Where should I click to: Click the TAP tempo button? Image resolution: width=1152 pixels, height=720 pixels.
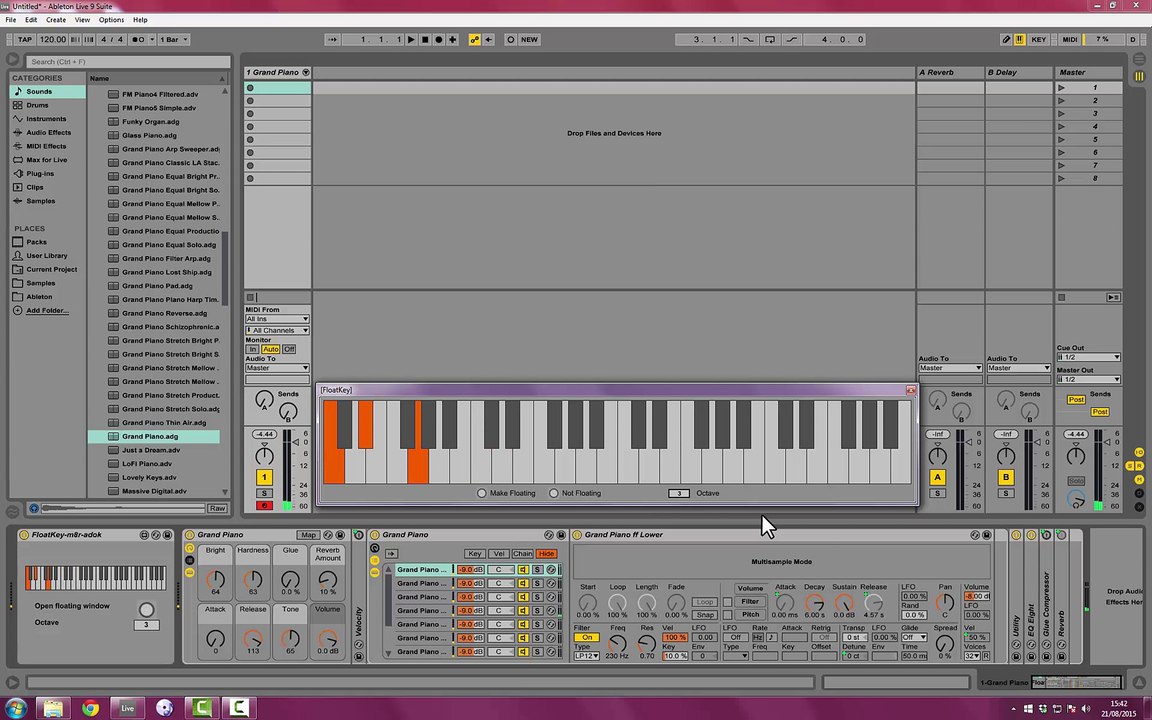point(25,40)
